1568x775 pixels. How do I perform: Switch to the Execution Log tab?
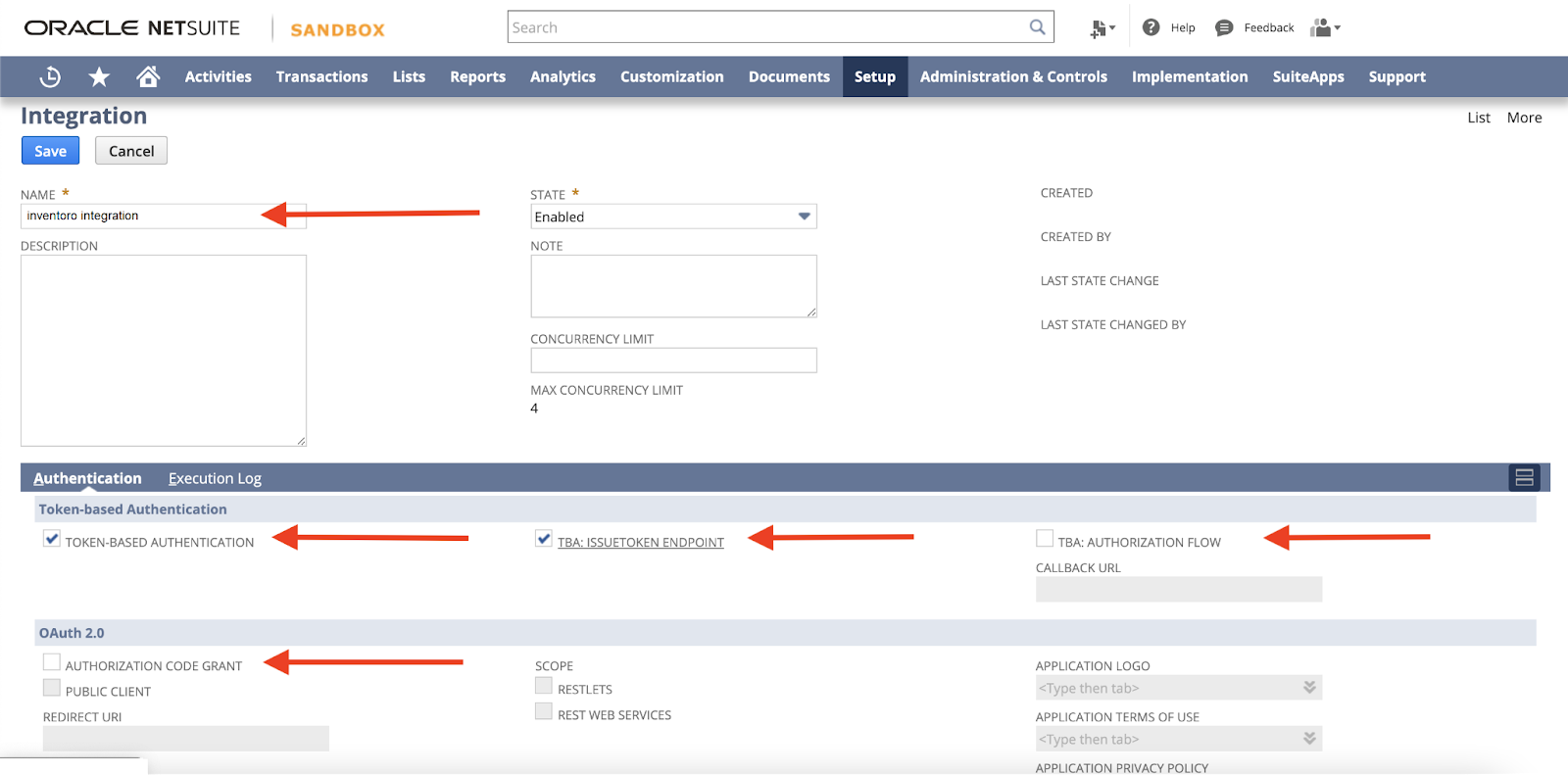(215, 478)
